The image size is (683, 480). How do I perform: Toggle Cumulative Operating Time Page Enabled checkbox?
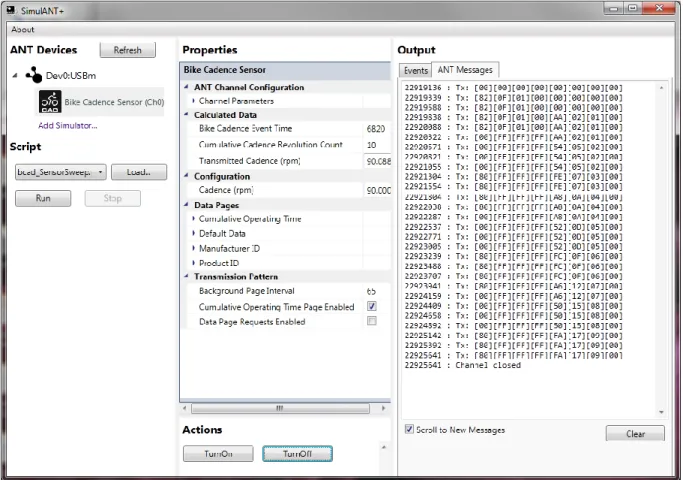(x=372, y=306)
